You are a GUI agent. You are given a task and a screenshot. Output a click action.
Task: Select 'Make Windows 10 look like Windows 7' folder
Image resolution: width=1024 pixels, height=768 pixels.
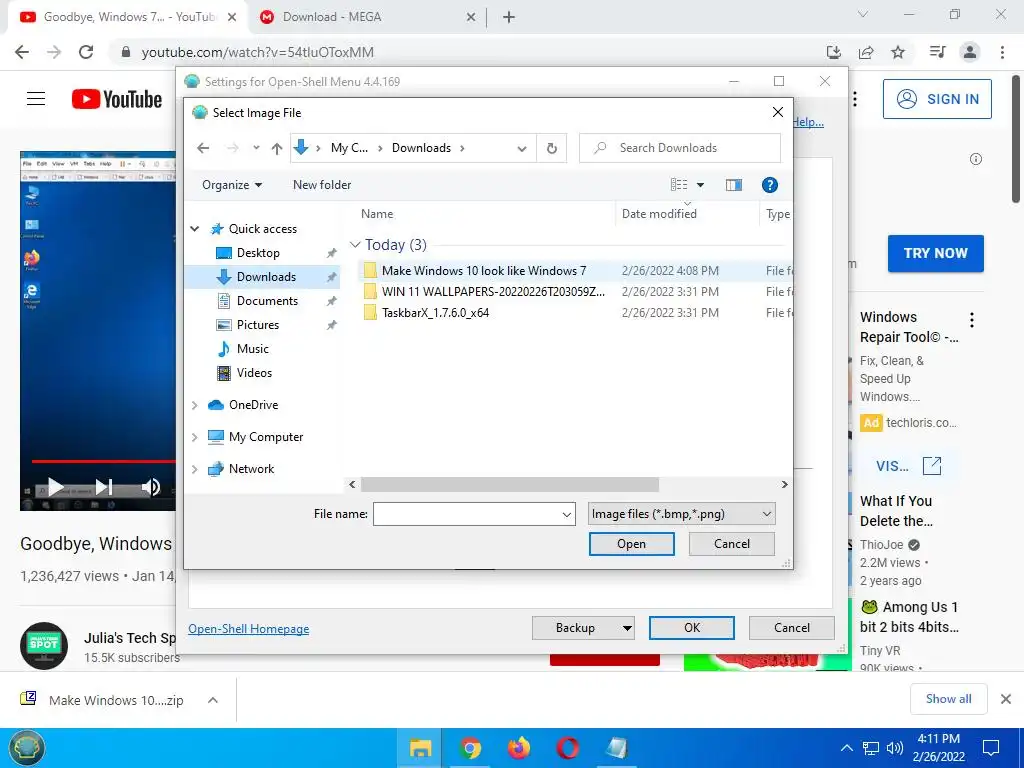coord(484,270)
